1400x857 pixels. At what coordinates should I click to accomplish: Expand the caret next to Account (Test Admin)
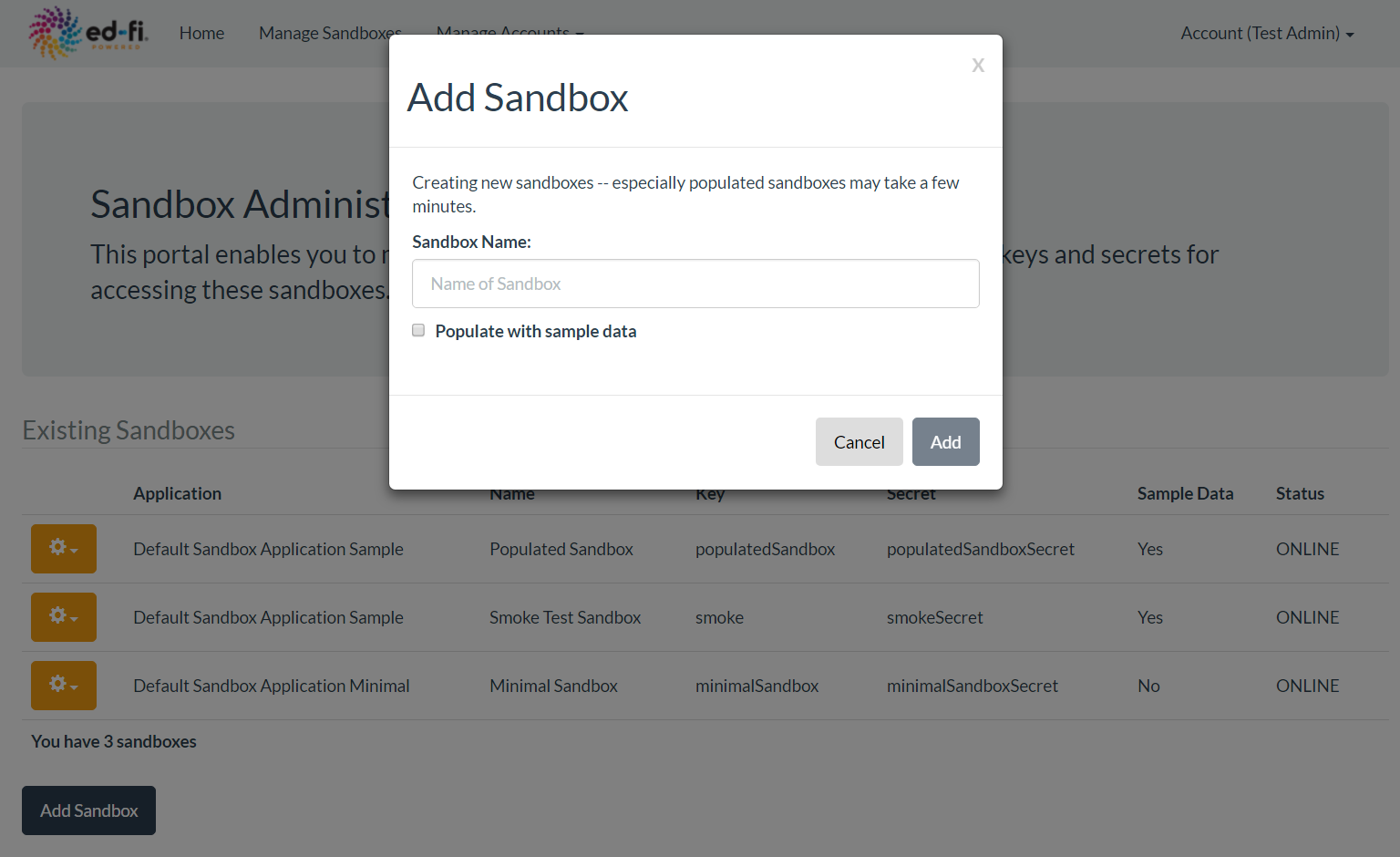[x=1348, y=35]
